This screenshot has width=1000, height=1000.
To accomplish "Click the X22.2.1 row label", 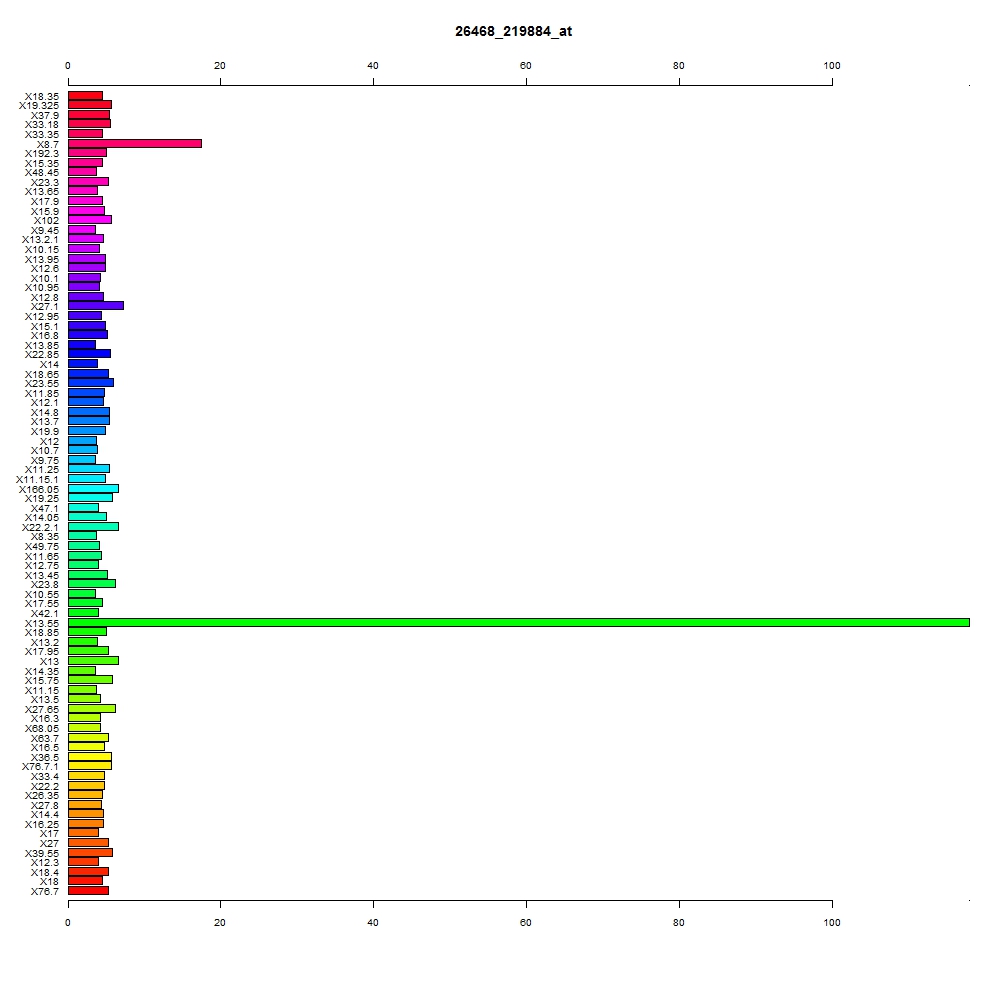I will [40, 527].
